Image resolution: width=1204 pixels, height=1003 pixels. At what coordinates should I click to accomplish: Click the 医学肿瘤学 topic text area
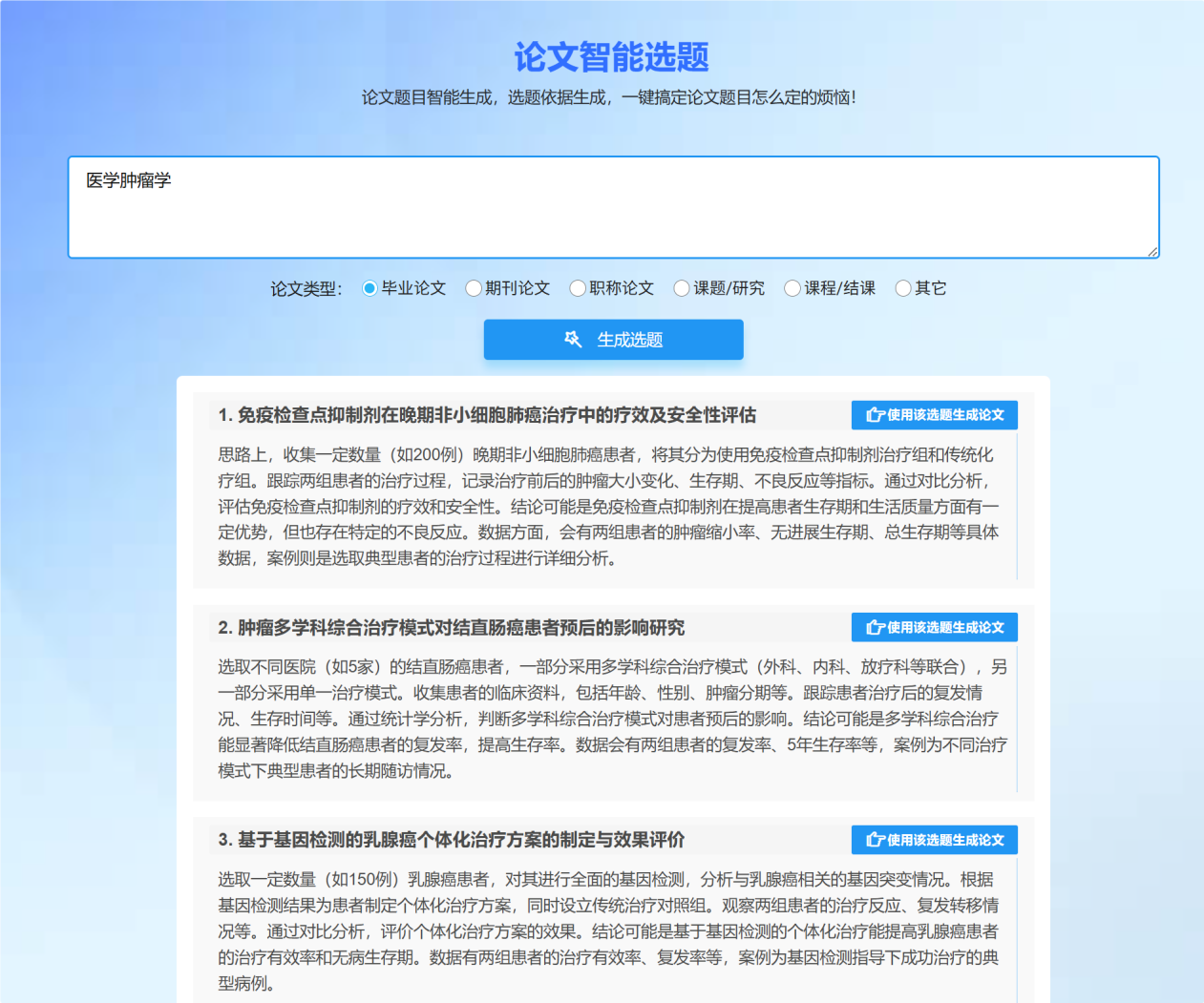pyautogui.click(x=613, y=207)
